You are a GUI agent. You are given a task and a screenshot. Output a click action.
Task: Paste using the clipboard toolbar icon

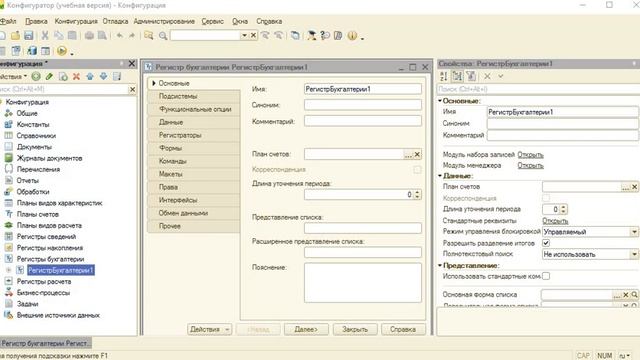point(72,36)
